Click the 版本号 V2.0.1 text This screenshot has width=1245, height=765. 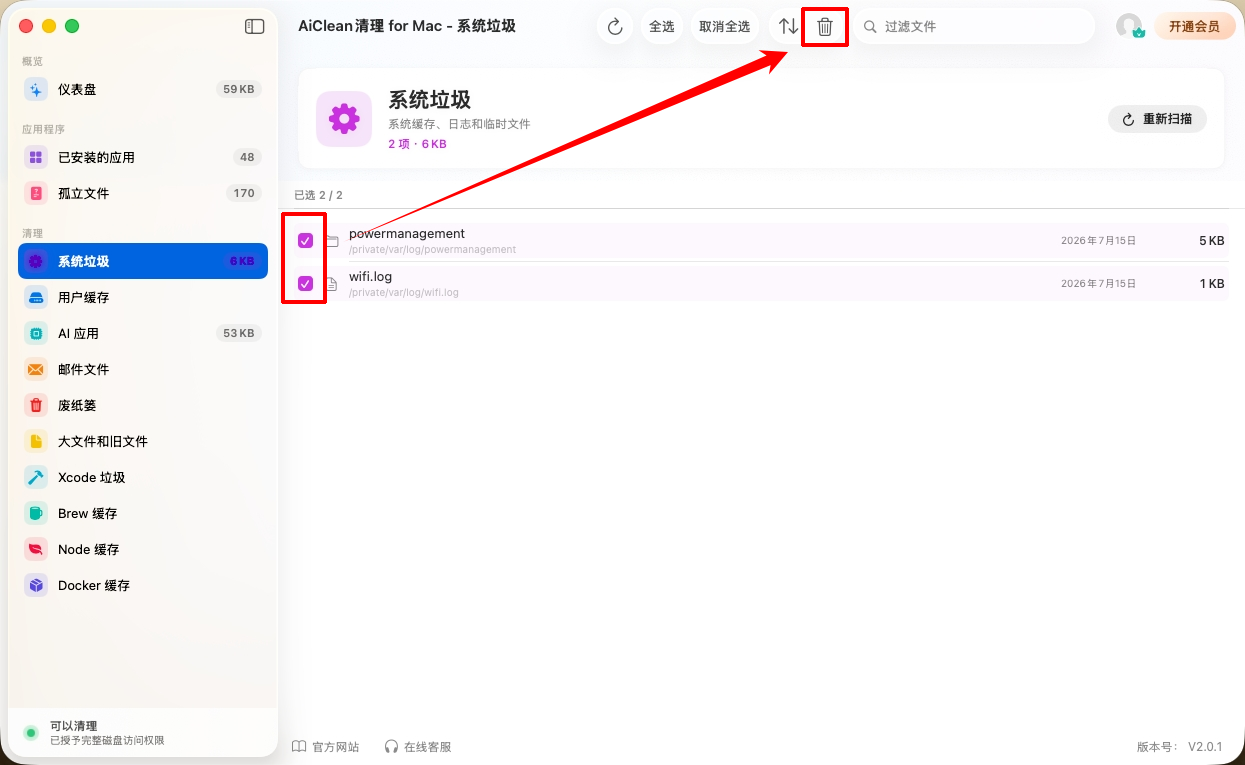pos(1180,747)
